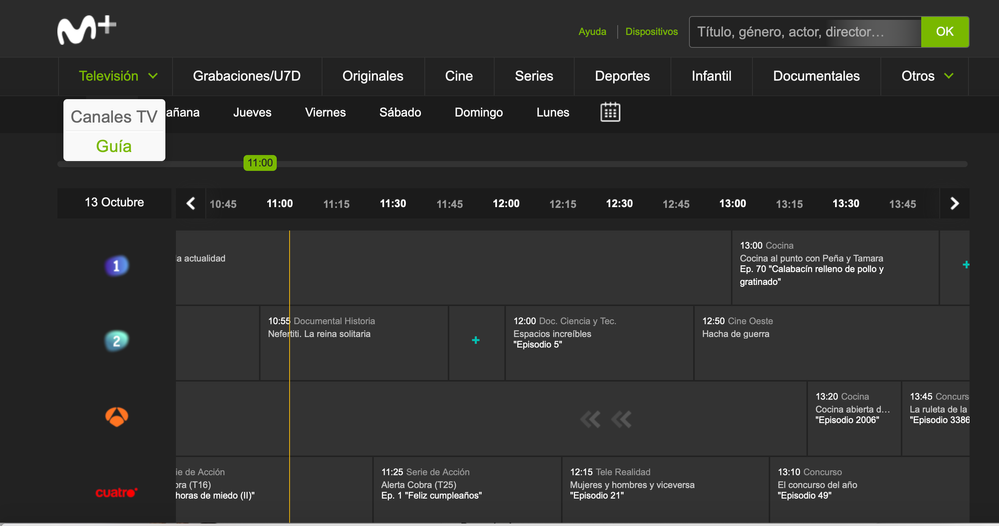
Task: Expand the Televisión dropdown menu
Action: click(118, 76)
